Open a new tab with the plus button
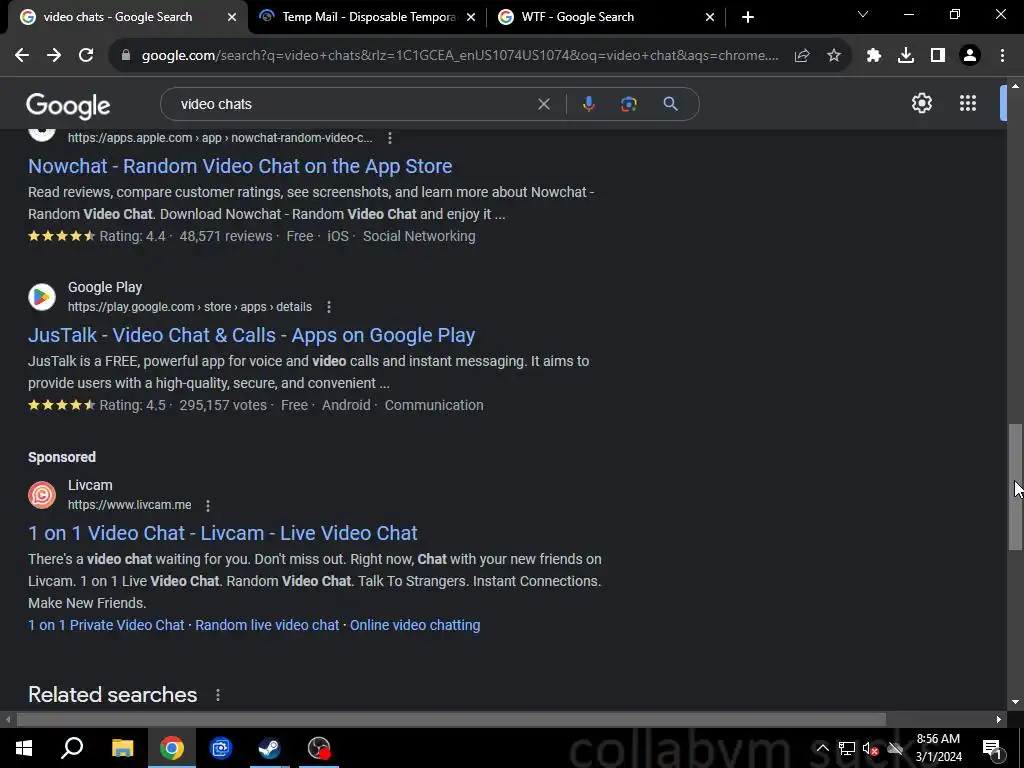The width and height of the screenshot is (1024, 768). pos(748,18)
